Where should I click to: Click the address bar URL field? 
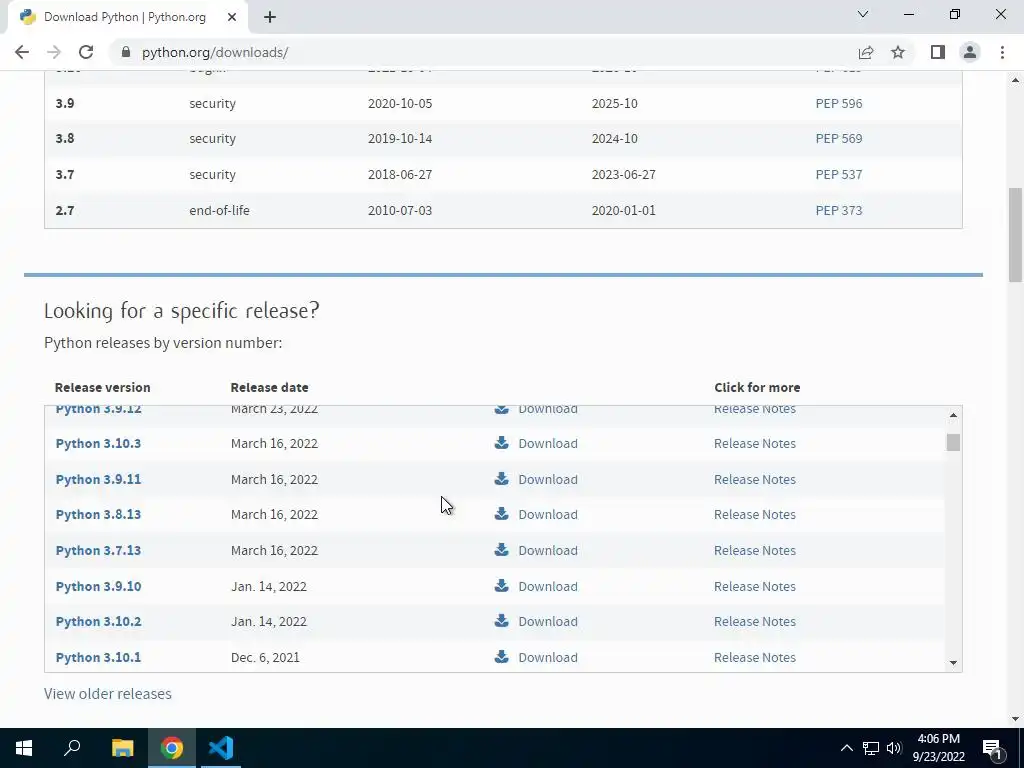[483, 52]
